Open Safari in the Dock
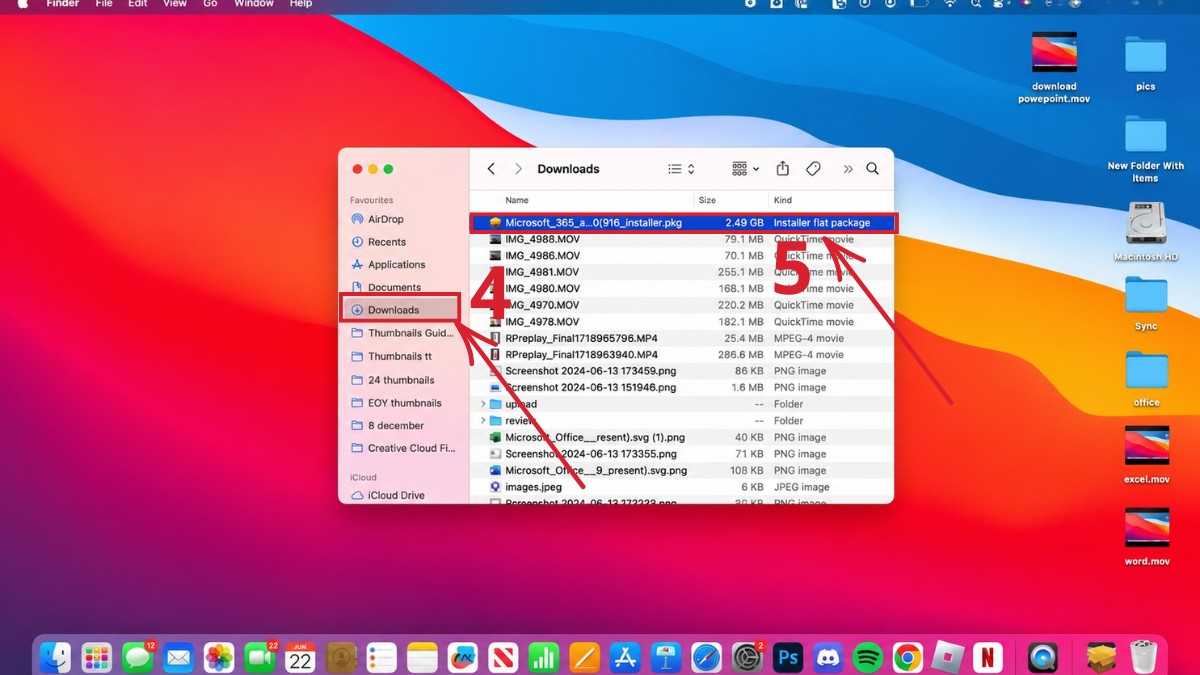The height and width of the screenshot is (675, 1200). tap(706, 657)
